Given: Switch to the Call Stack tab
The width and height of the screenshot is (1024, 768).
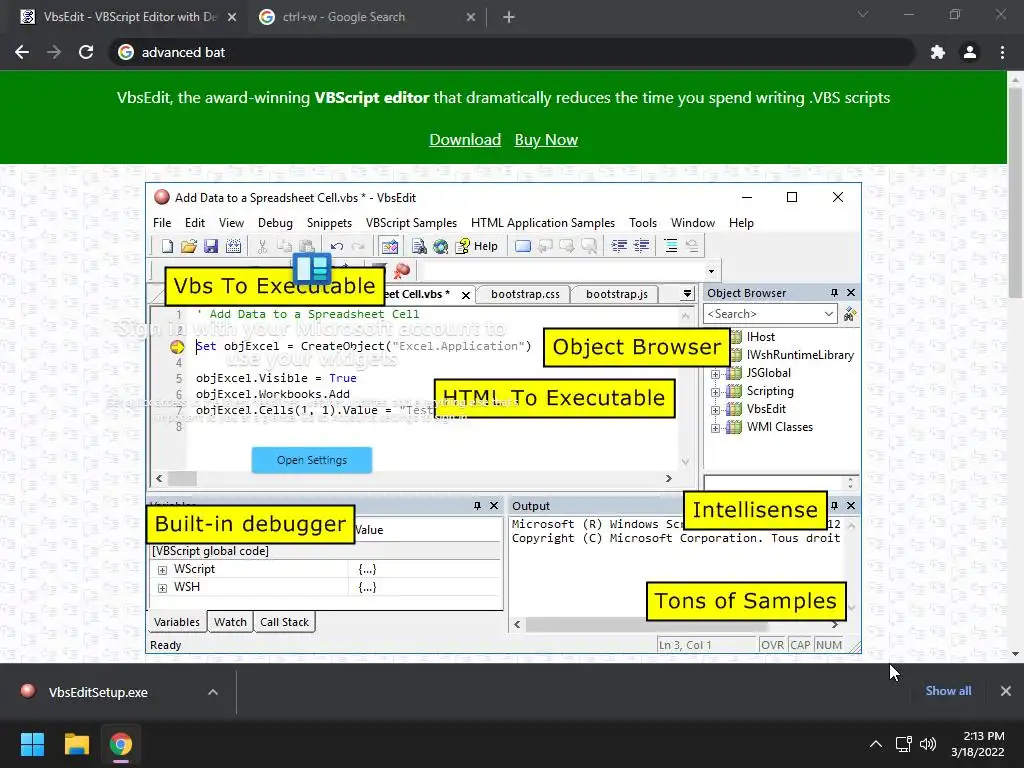Looking at the screenshot, I should coord(284,622).
